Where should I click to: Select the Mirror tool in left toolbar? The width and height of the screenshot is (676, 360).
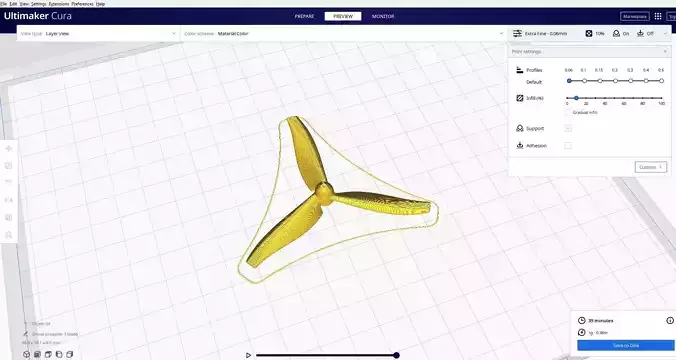[9, 200]
